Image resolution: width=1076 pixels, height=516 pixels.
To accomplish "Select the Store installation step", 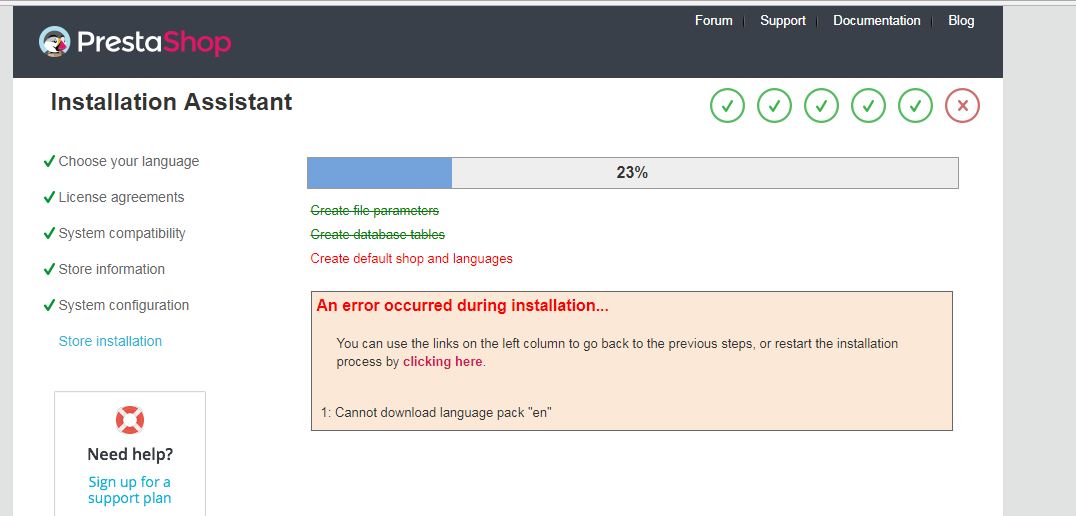I will 110,341.
